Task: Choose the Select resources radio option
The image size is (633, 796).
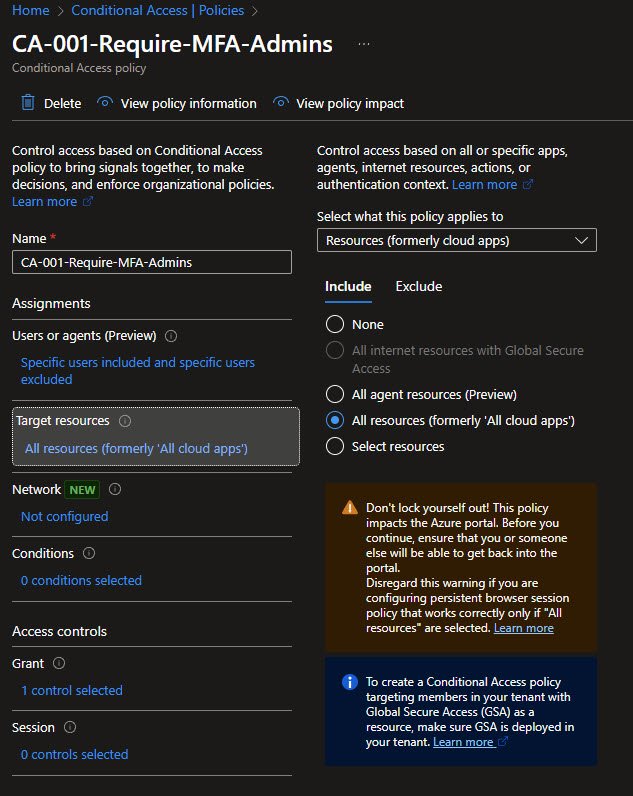Action: [x=335, y=446]
